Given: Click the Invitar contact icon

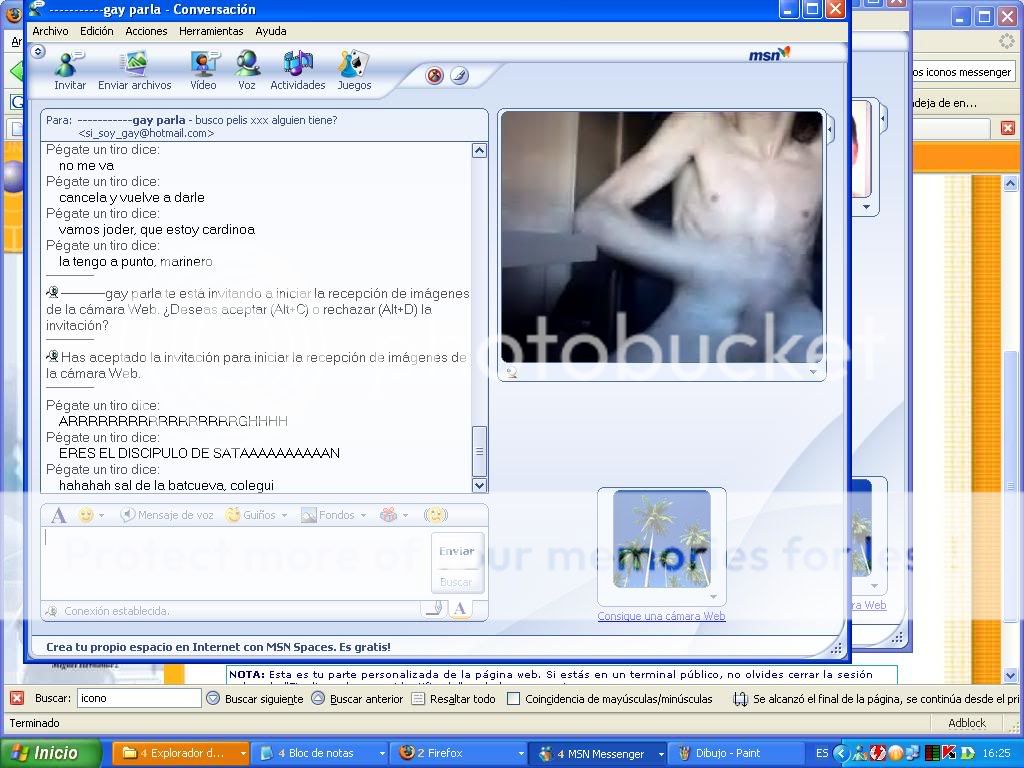Looking at the screenshot, I should point(69,70).
